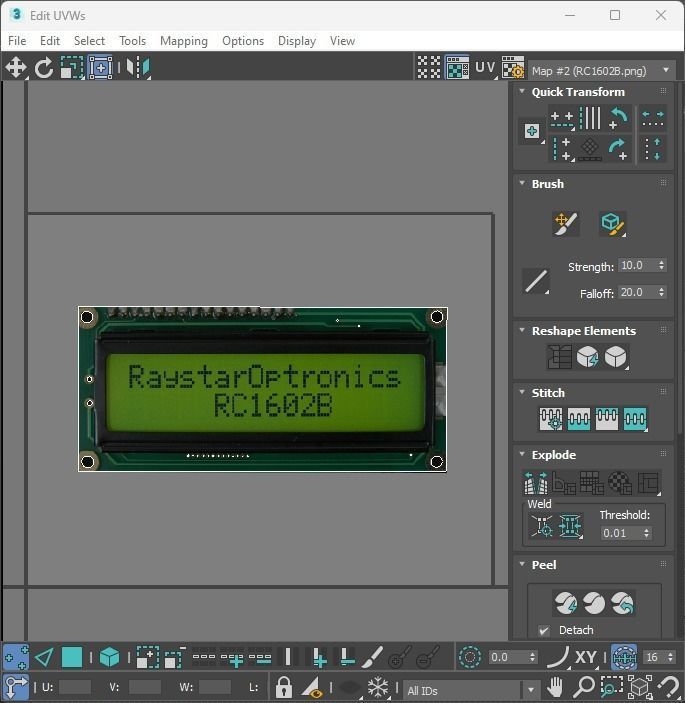This screenshot has height=703, width=685.
Task: Open the Mapping menu
Action: [184, 41]
